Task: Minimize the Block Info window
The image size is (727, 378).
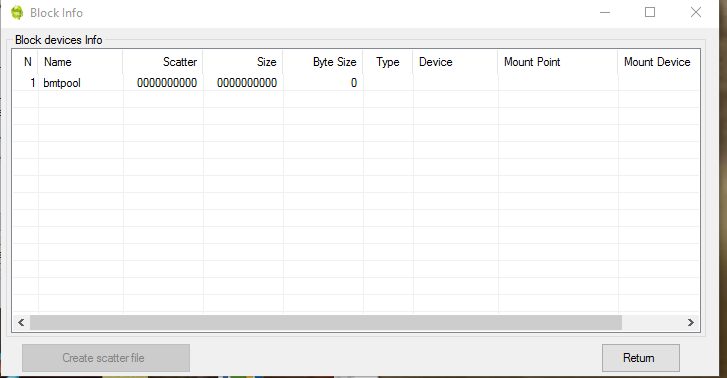Action: pos(605,13)
